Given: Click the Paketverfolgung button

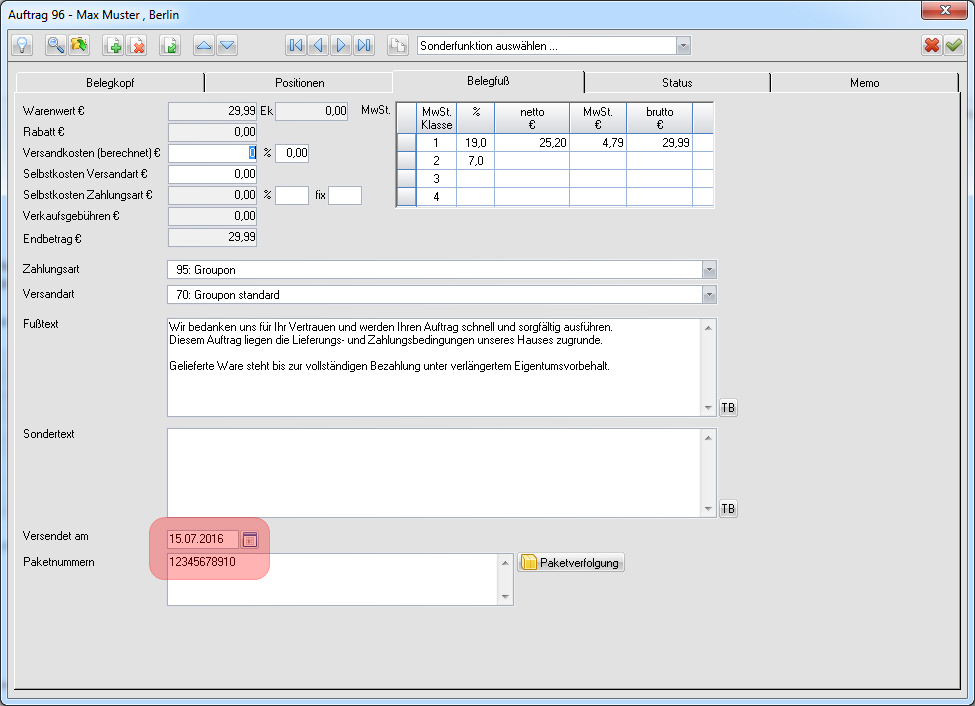Looking at the screenshot, I should pos(571,562).
